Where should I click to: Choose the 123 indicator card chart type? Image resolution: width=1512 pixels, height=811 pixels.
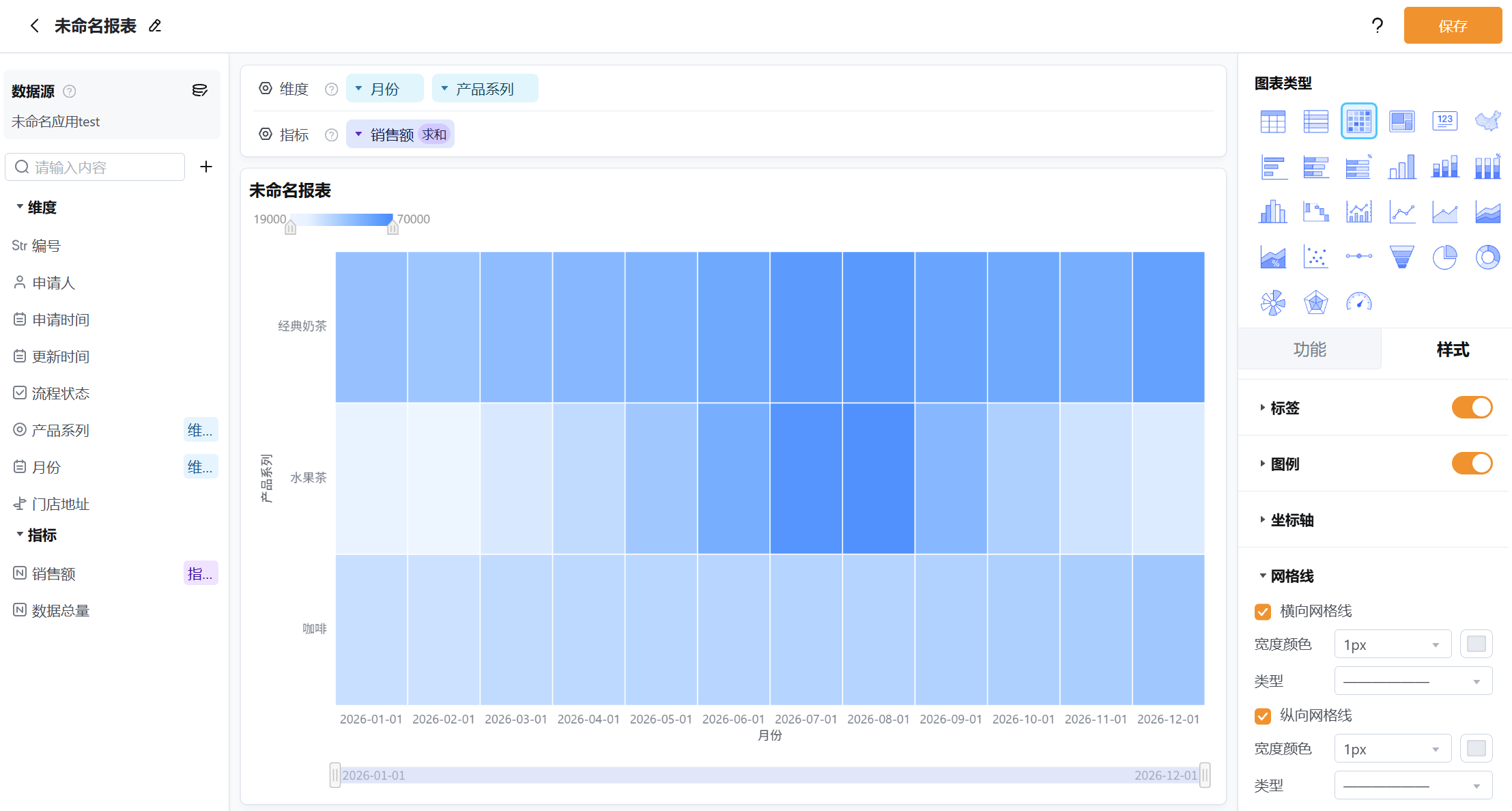pyautogui.click(x=1444, y=122)
